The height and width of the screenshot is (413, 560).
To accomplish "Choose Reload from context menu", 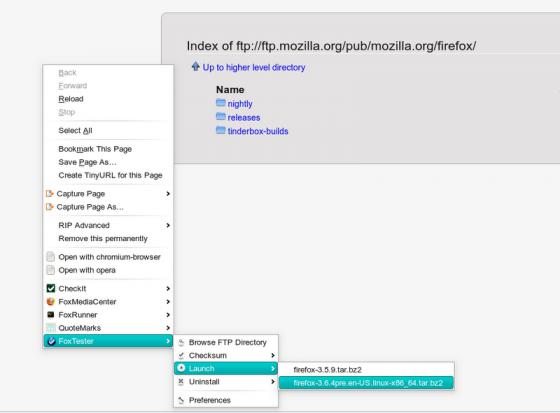I will pos(108,99).
